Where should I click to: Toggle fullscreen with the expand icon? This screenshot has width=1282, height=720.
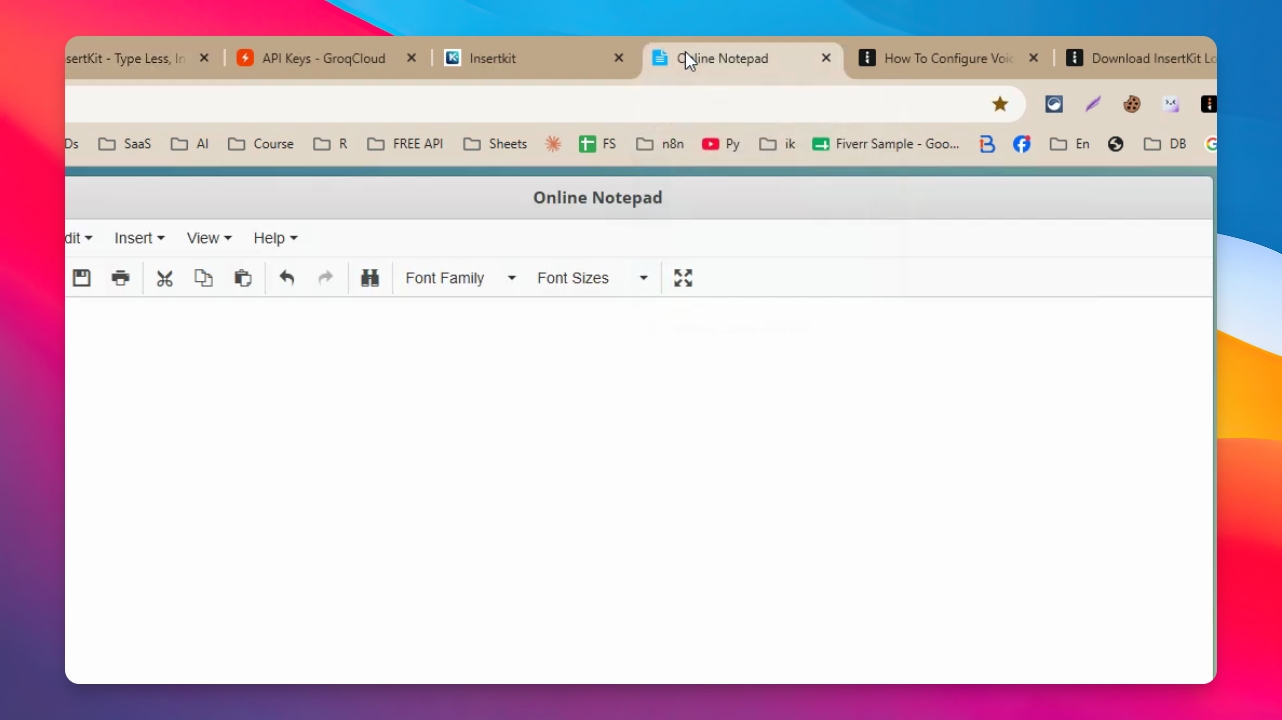683,278
